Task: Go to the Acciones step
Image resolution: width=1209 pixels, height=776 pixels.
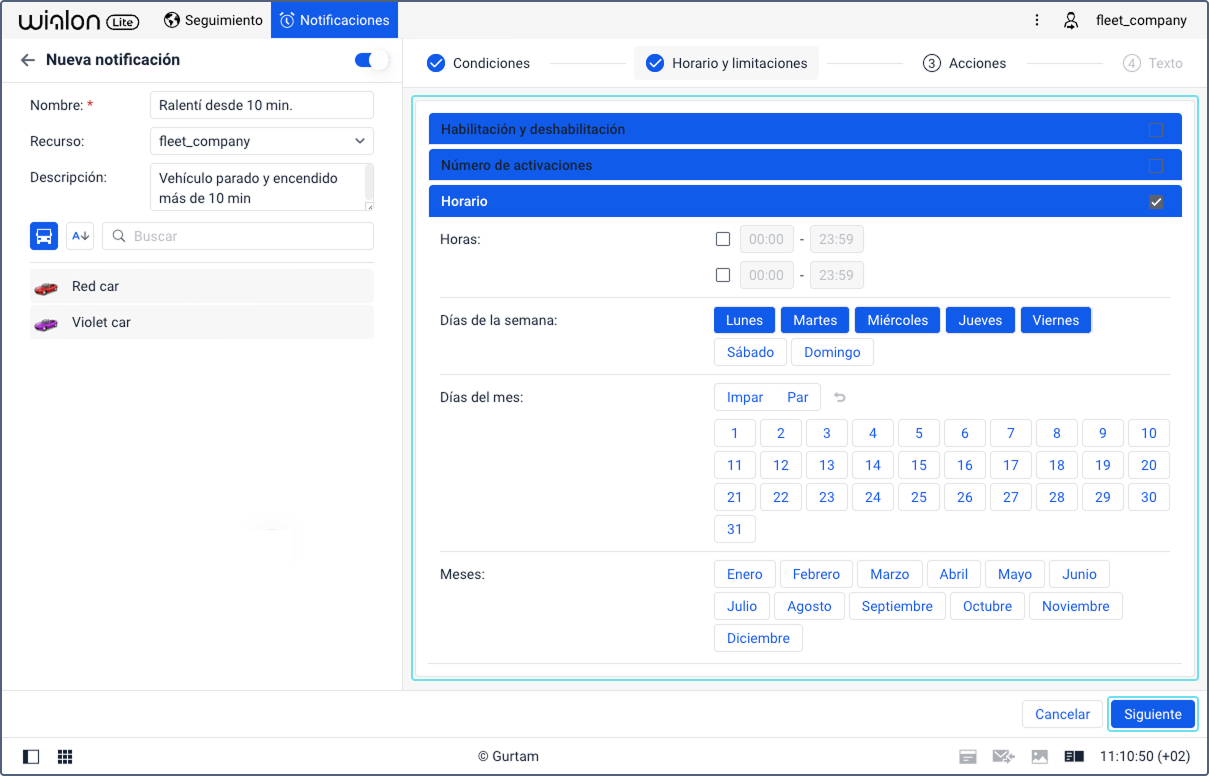Action: [964, 63]
